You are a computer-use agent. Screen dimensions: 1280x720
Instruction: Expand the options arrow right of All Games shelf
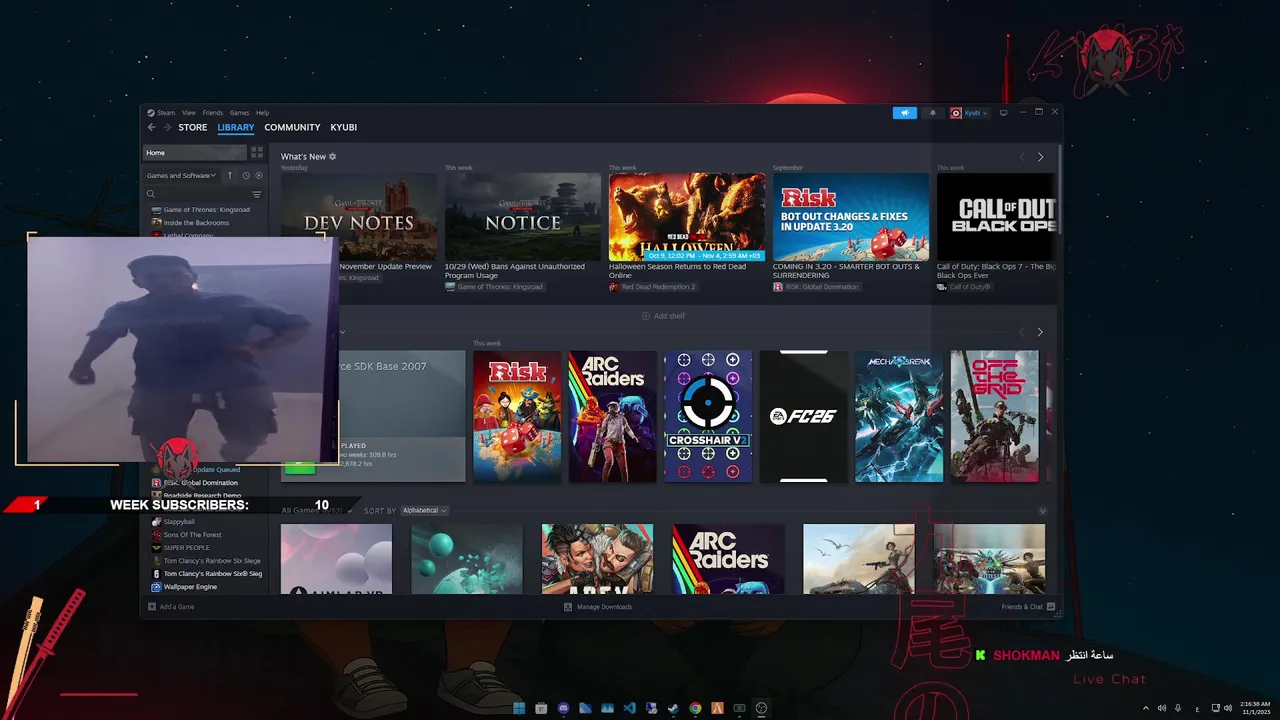[x=1042, y=511]
